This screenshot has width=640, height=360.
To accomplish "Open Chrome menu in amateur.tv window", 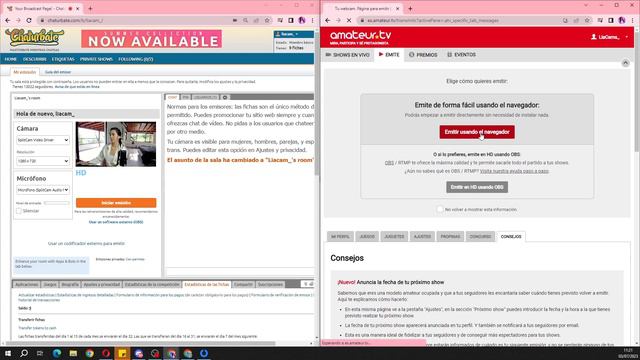I will 633,20.
